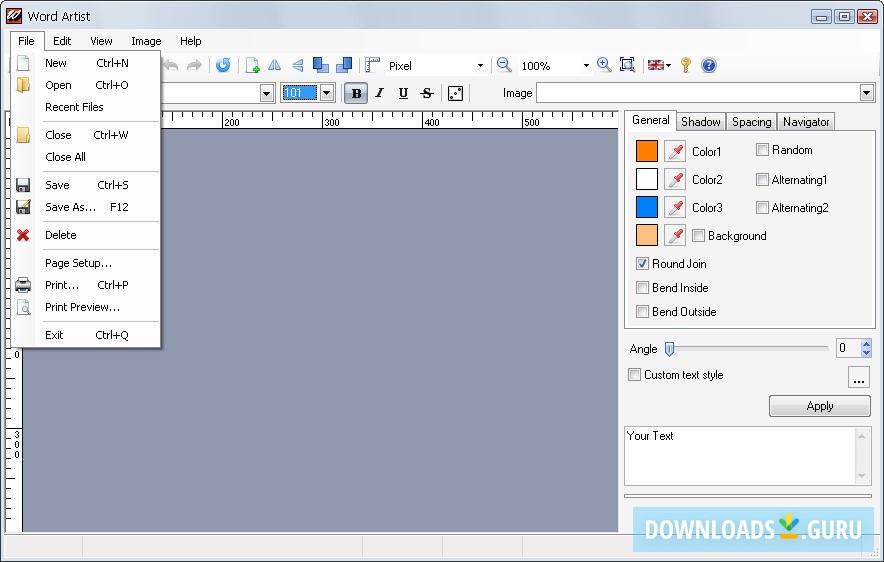Click the eyedropper next to Color3

click(675, 207)
